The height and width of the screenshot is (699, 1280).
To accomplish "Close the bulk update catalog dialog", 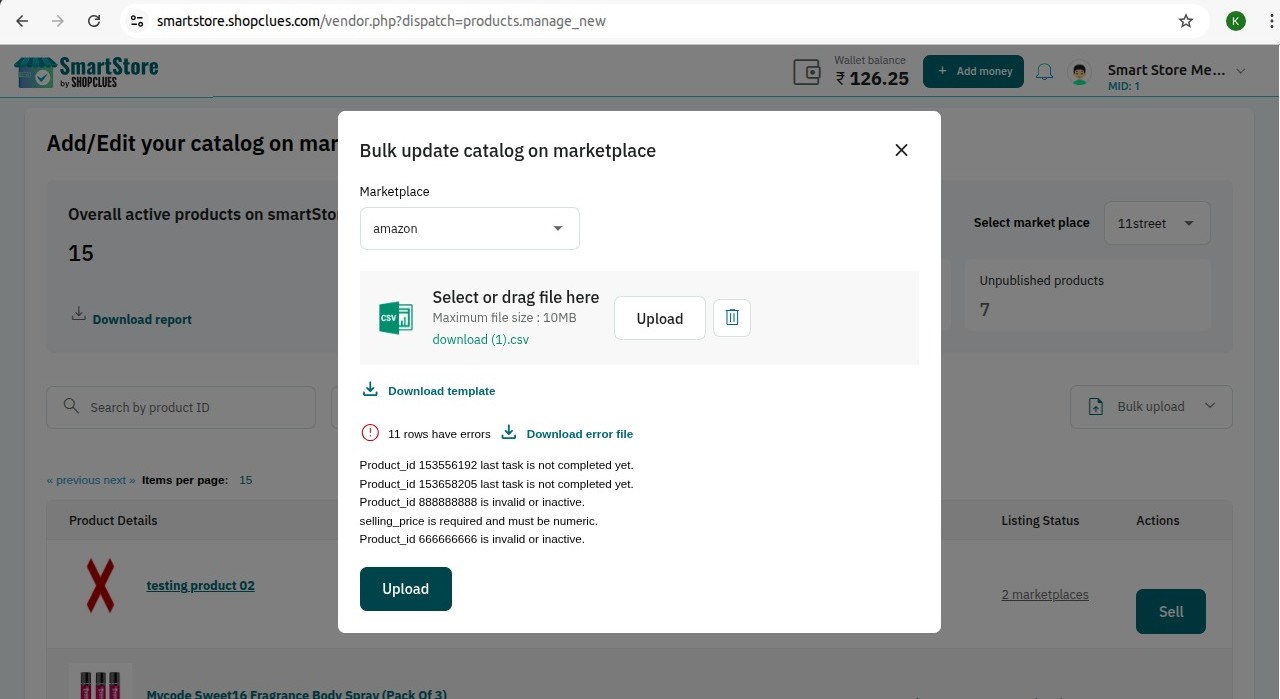I will (x=901, y=150).
